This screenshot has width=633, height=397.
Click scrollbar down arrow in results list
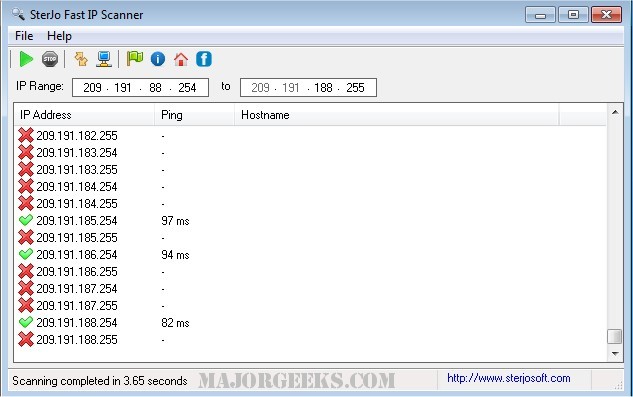pyautogui.click(x=615, y=353)
